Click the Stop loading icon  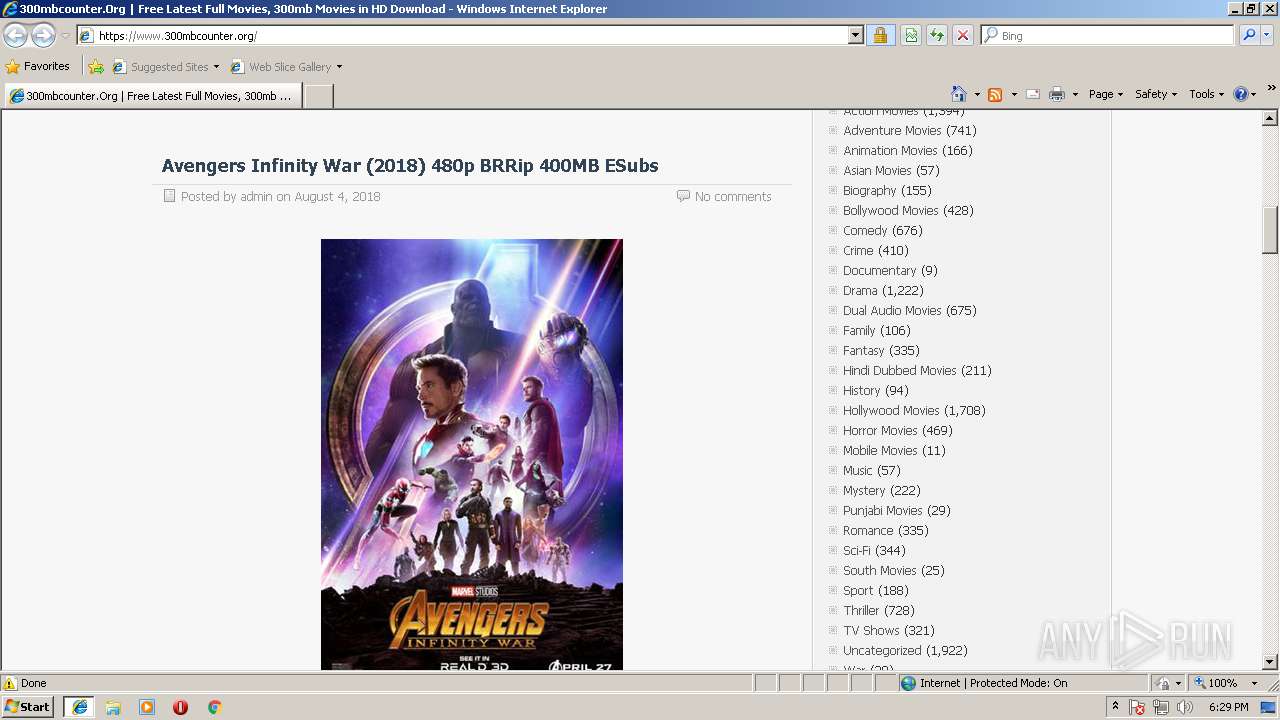point(962,36)
